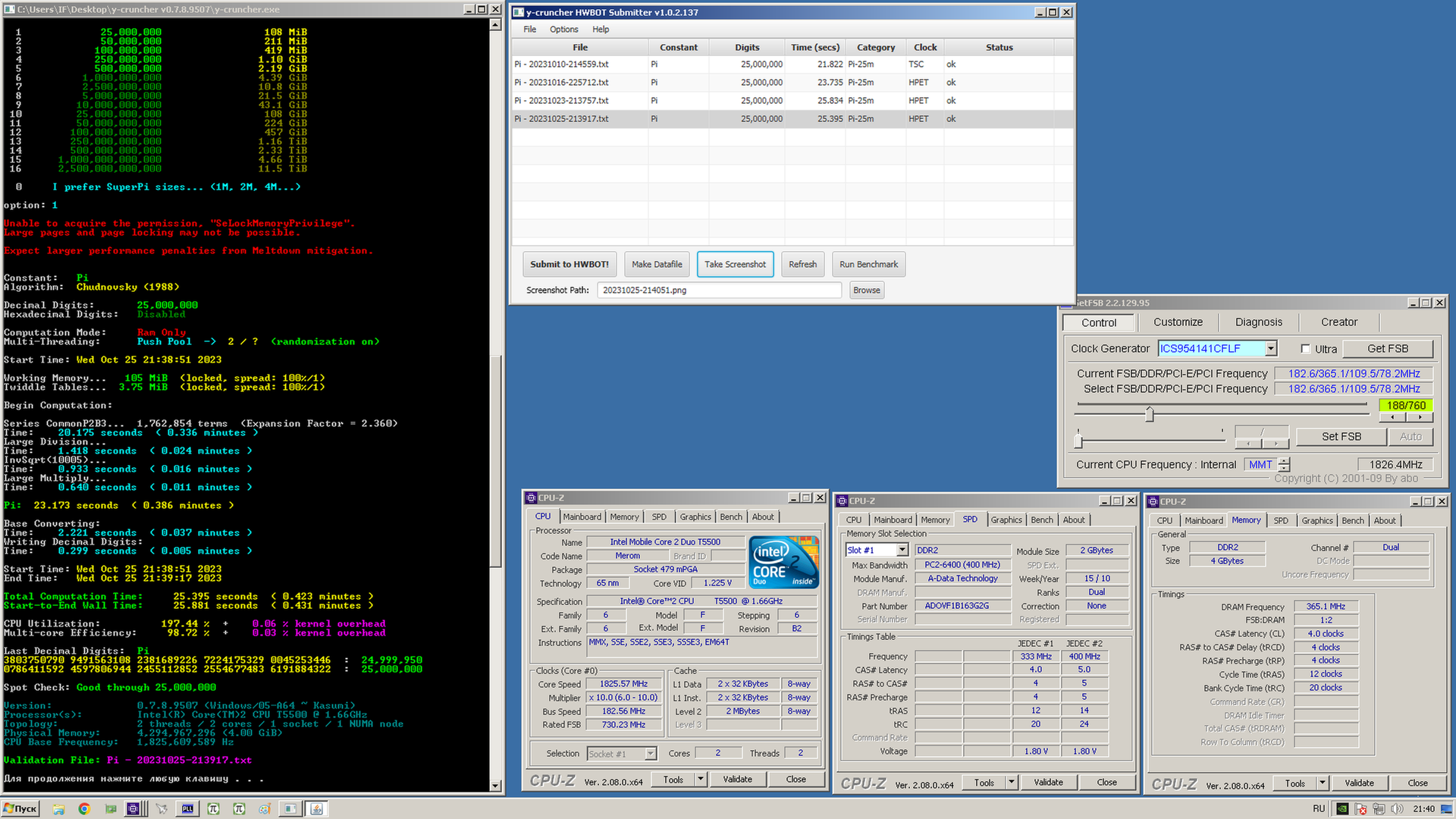The height and width of the screenshot is (819, 1456).
Task: Enable the Ultra checkbox in SetFSB
Action: 1306,349
